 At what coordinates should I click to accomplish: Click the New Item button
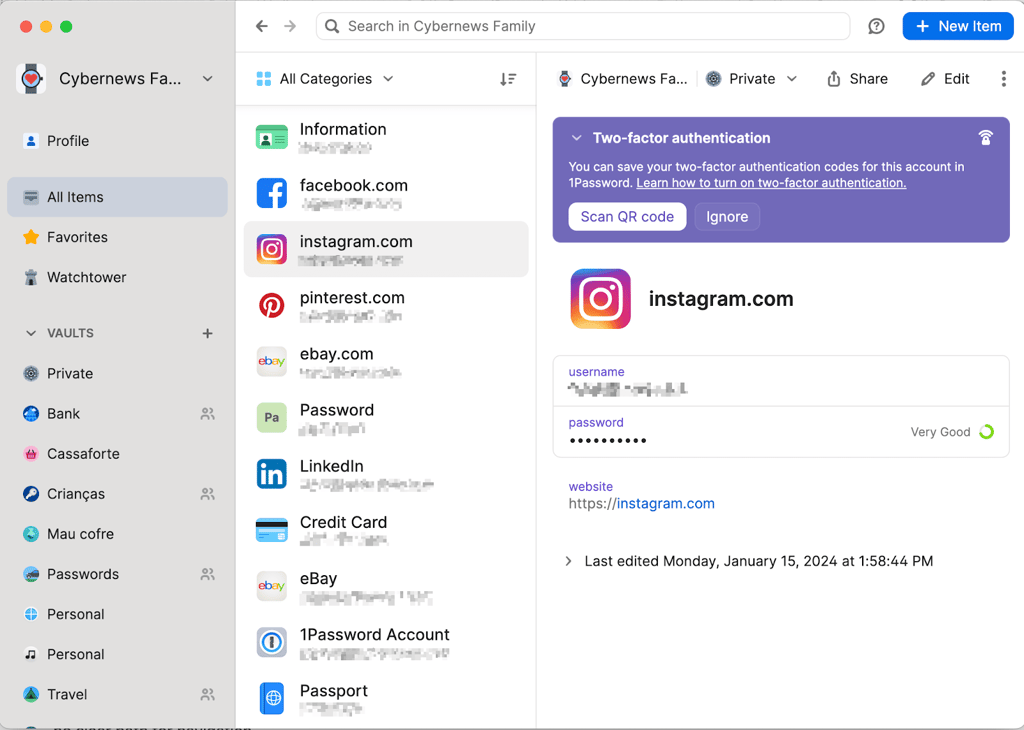(x=958, y=26)
